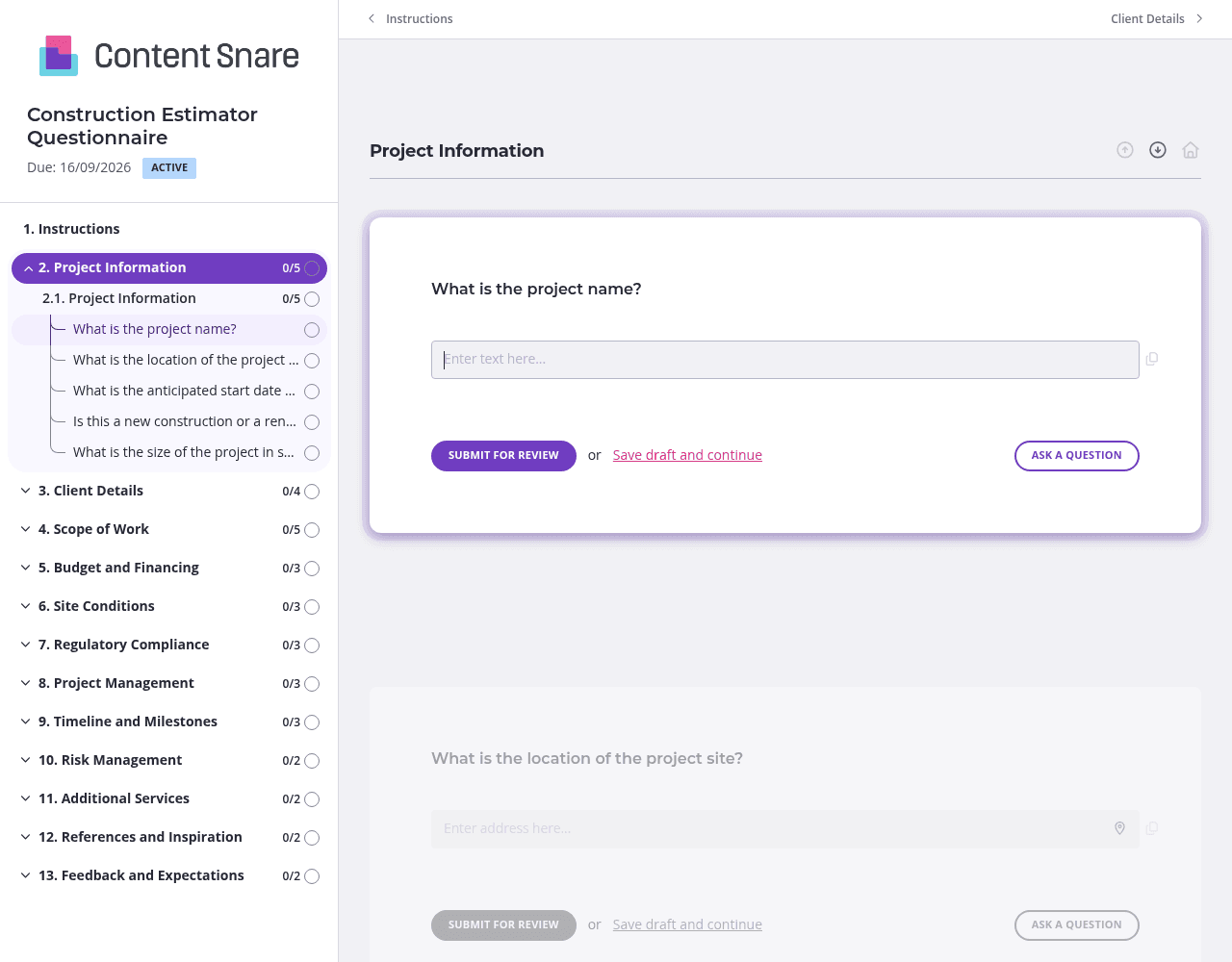1232x962 pixels.
Task: Toggle status circle for 8. Project Management
Action: (x=312, y=684)
